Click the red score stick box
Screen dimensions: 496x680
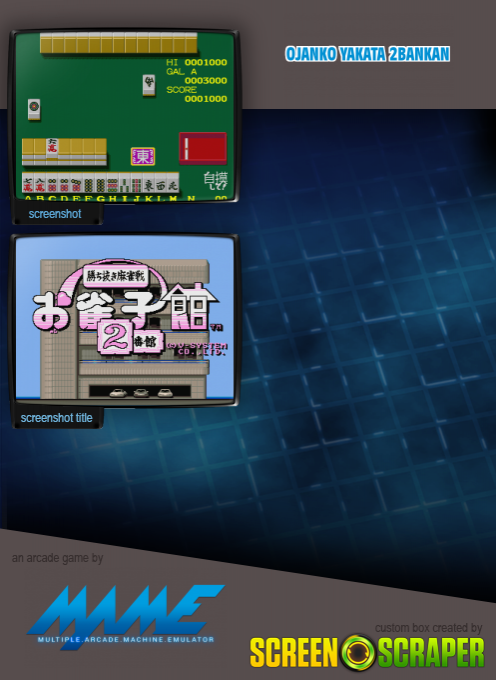pyautogui.click(x=203, y=148)
